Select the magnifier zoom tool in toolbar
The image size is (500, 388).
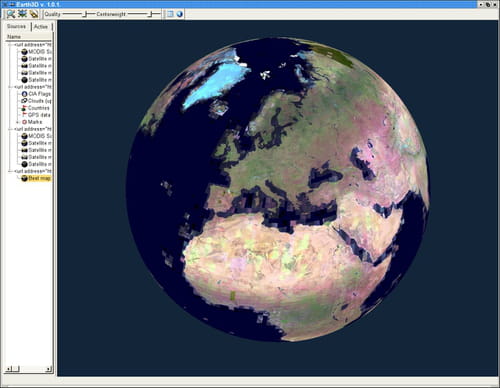(x=11, y=14)
